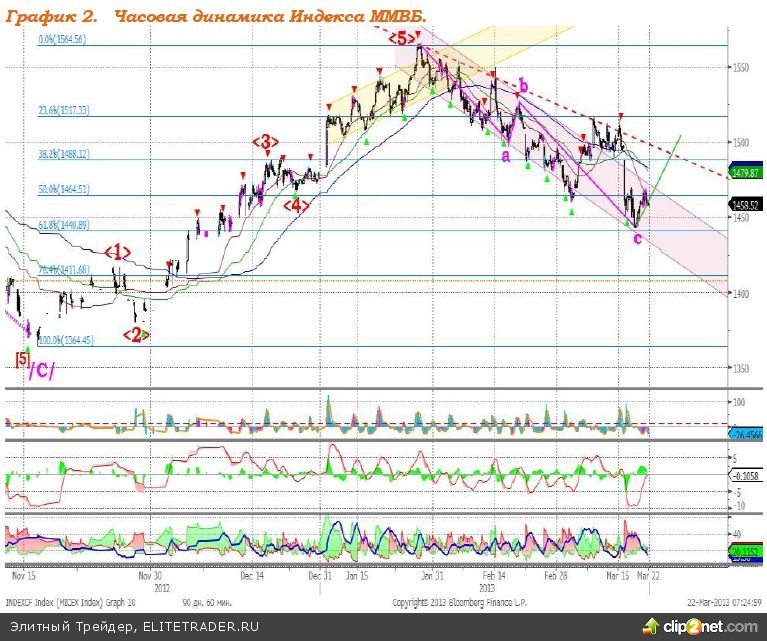The width and height of the screenshot is (767, 641).
Task: Click the wave <3> label marker
Action: click(266, 142)
